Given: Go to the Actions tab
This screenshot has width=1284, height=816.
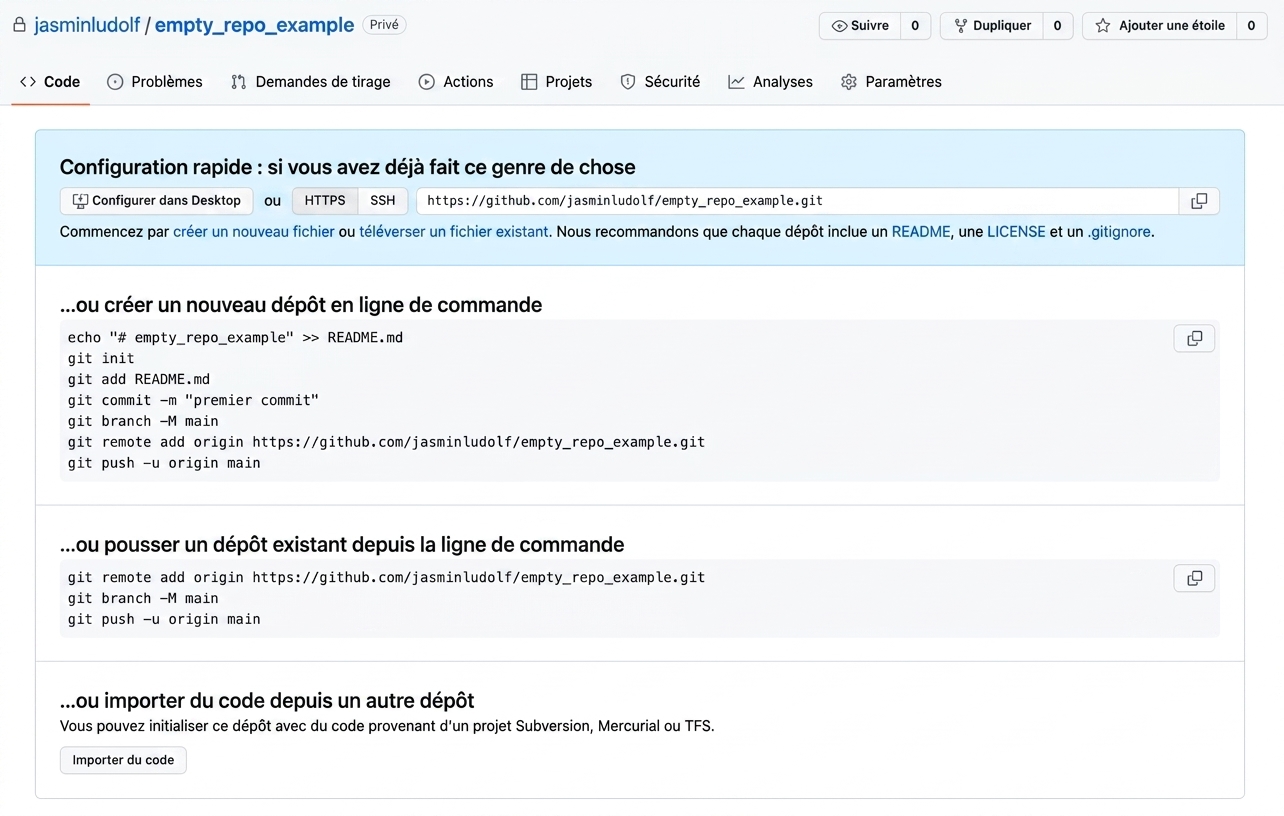Looking at the screenshot, I should [x=456, y=82].
